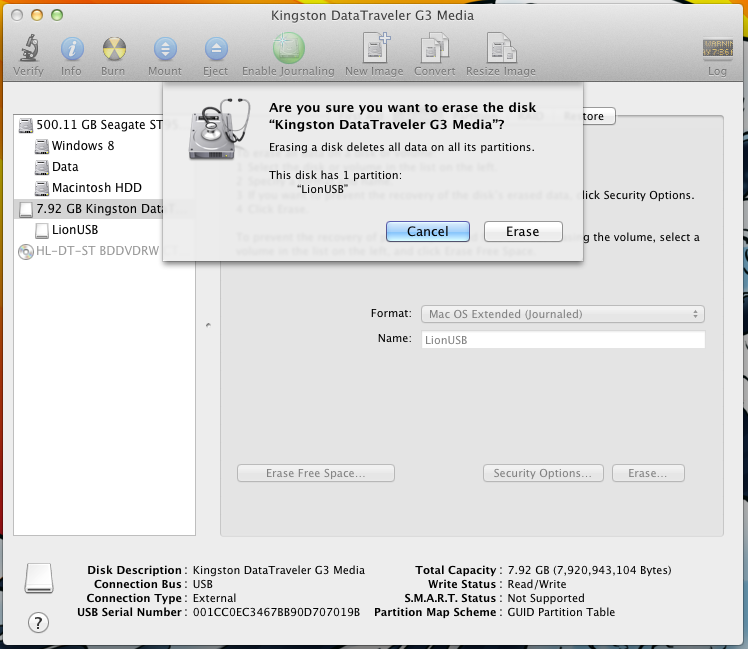Click the GUID Partition Table text

coord(561,612)
